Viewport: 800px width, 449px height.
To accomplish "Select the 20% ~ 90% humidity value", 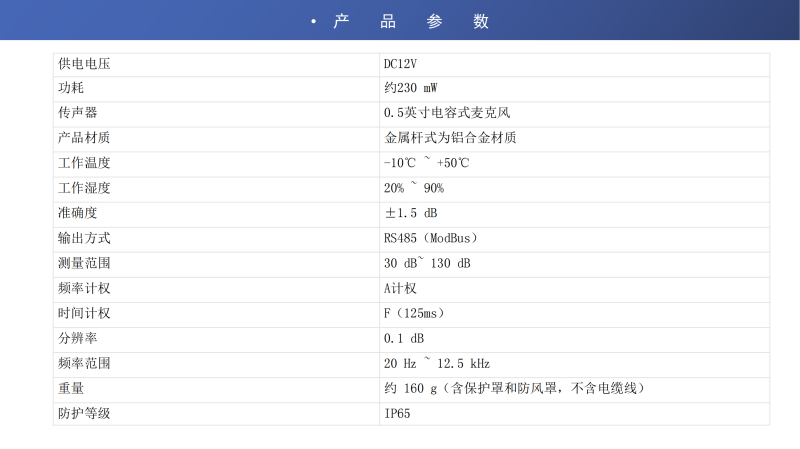I will [x=414, y=188].
